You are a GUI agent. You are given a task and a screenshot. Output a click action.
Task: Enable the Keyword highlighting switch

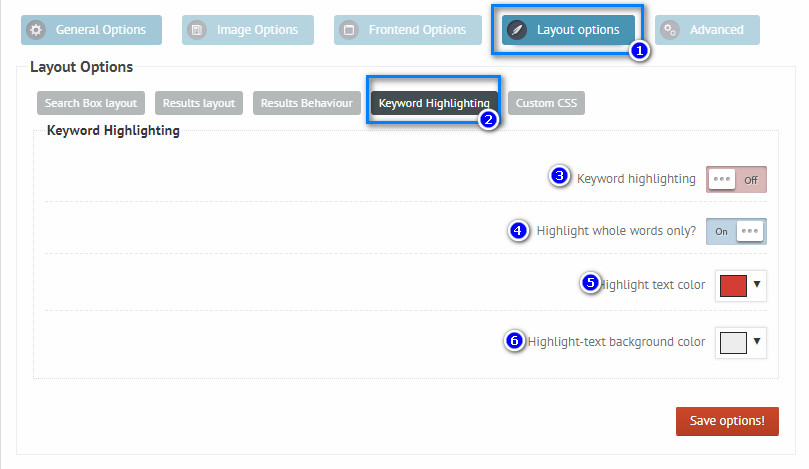pos(736,179)
